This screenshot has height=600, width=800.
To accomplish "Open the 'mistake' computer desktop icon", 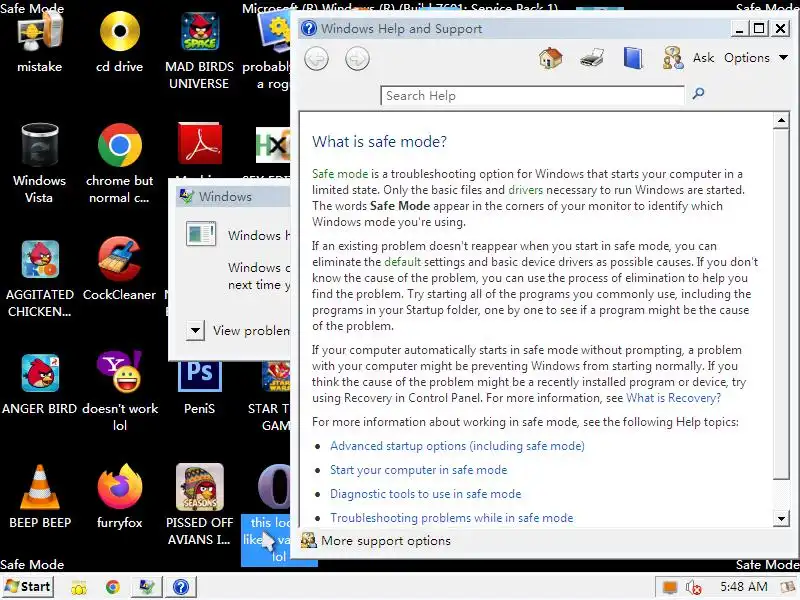I will click(39, 32).
